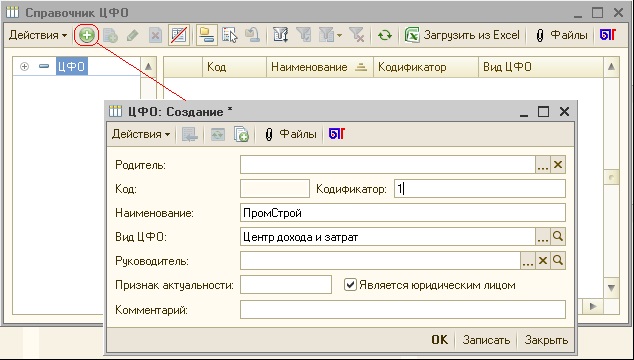This screenshot has width=634, height=360.
Task: Click the Set filter and sort icon
Action: 281,36
